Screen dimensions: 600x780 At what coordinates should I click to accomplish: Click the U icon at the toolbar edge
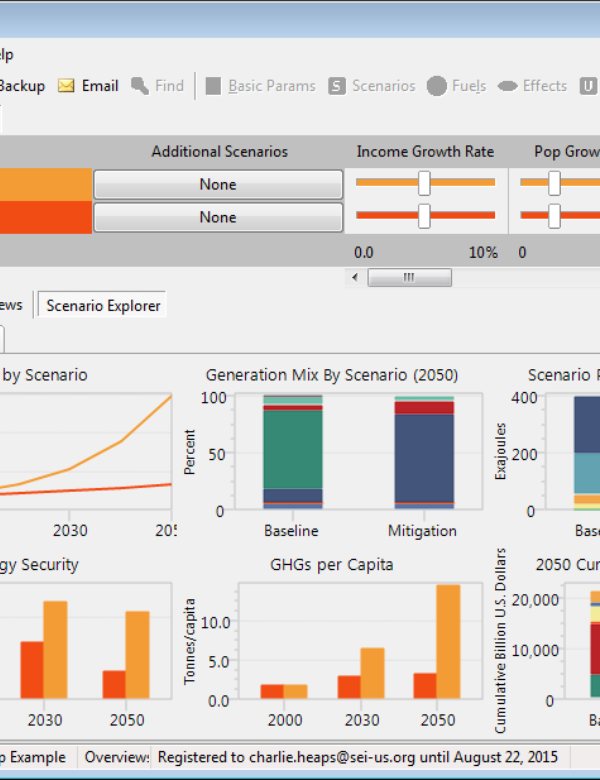click(x=588, y=86)
